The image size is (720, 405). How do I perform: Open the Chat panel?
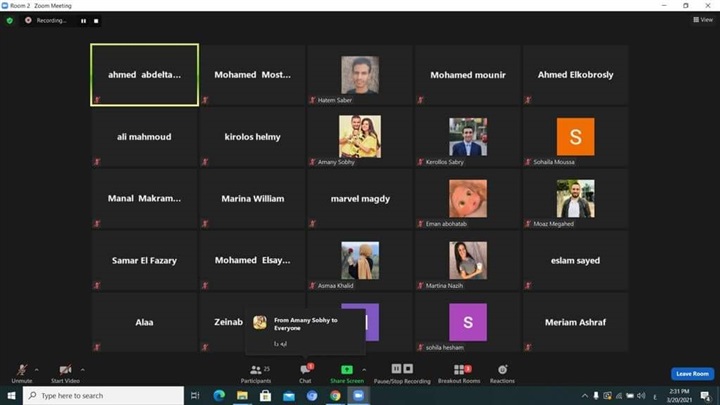[x=305, y=371]
